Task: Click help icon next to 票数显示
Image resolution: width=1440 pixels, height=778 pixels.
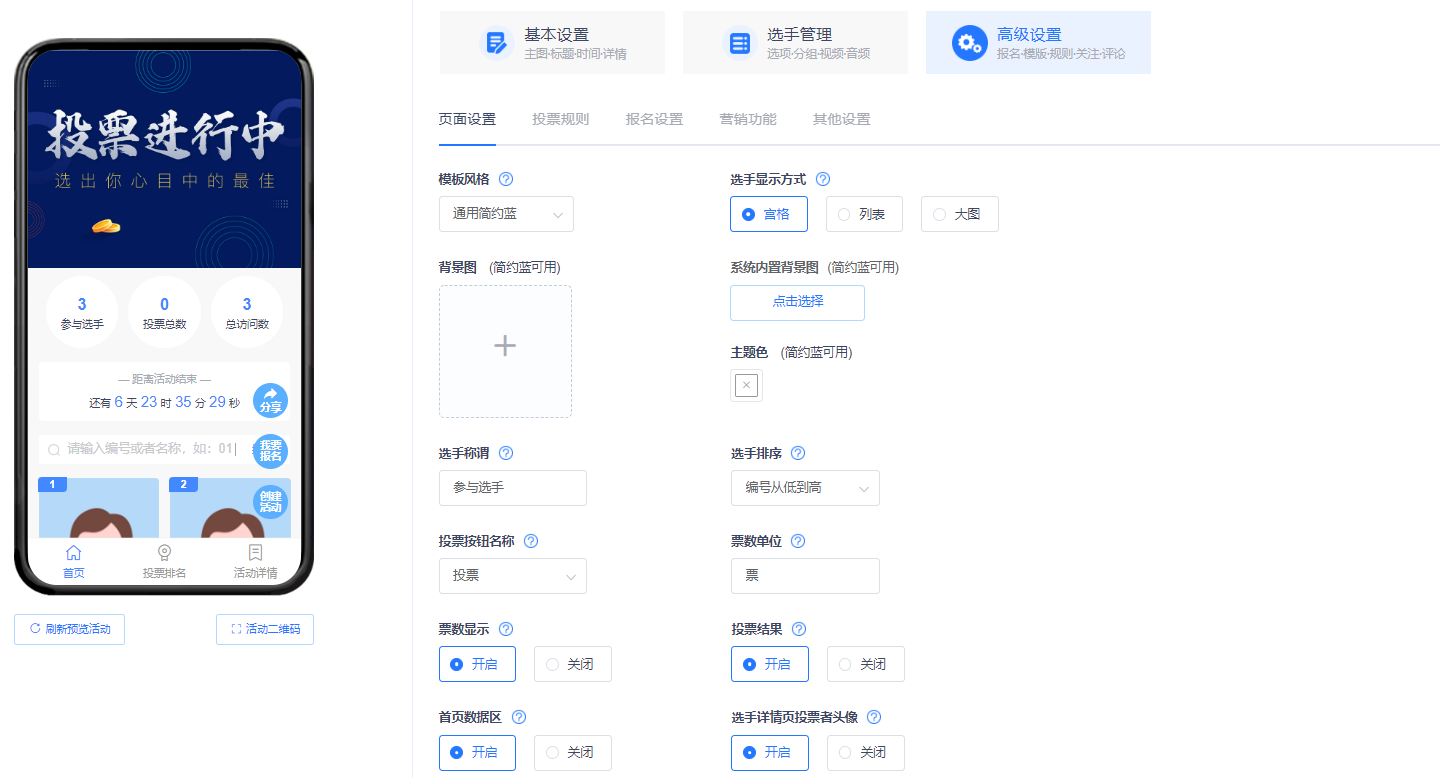Action: coord(506,629)
